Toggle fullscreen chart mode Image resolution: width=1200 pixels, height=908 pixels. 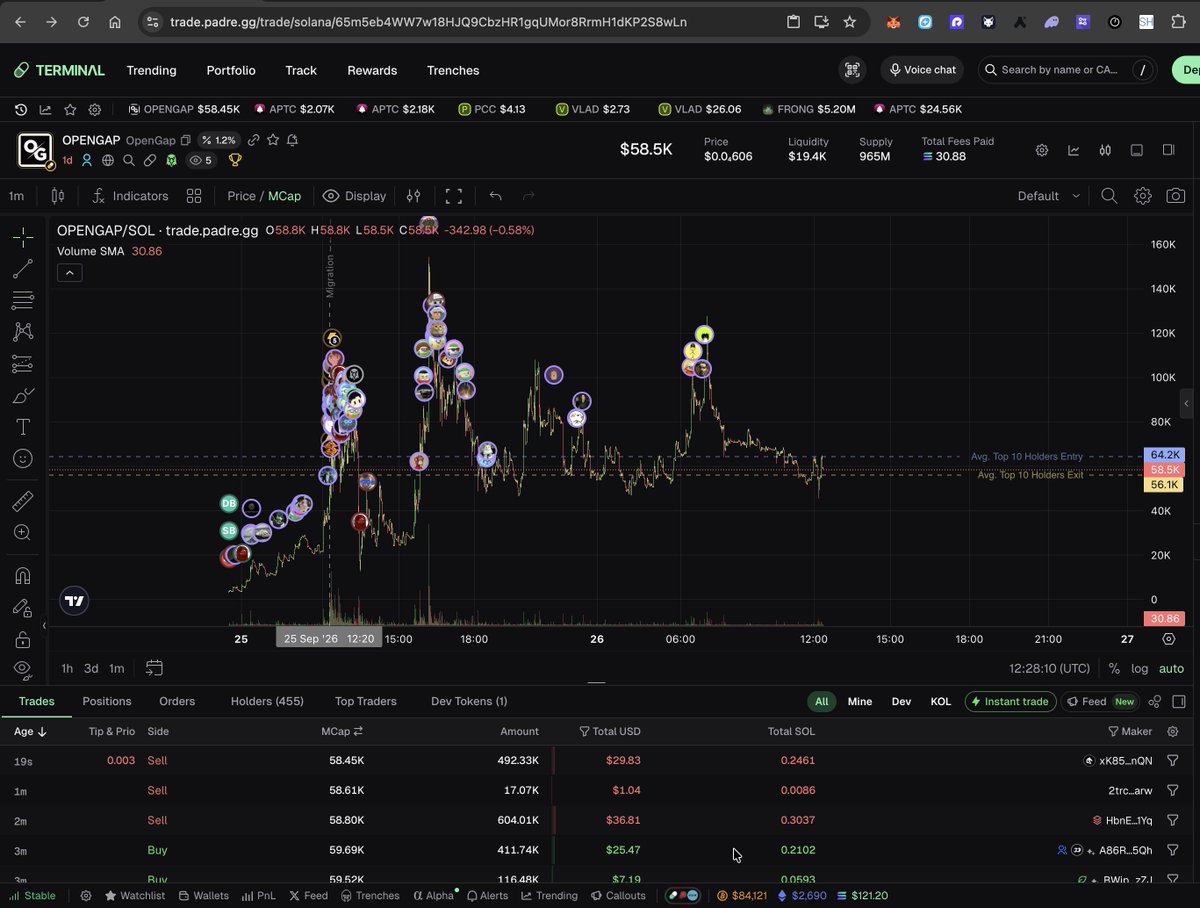454,196
